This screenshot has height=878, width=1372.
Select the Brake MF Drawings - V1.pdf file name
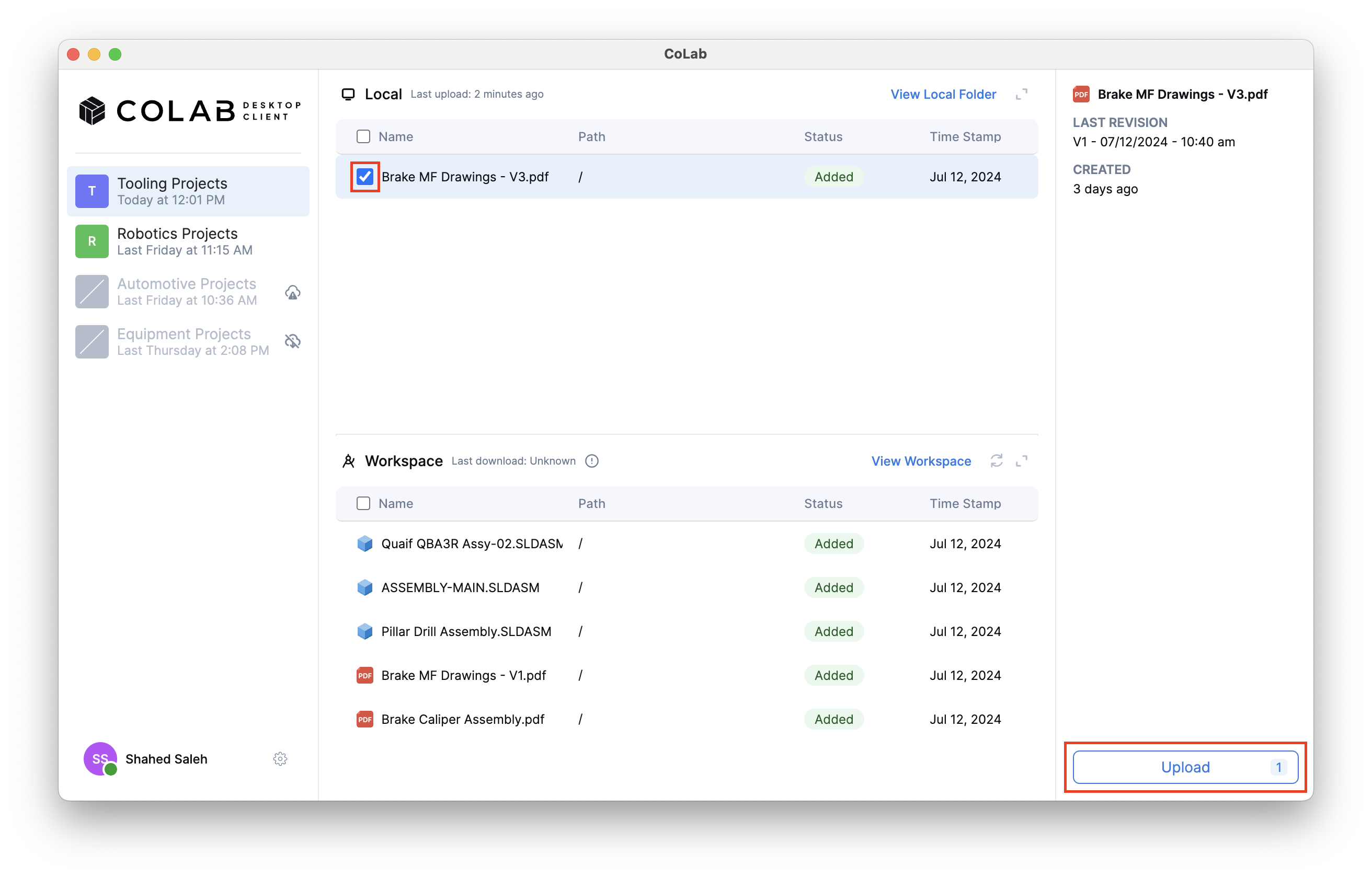coord(464,675)
